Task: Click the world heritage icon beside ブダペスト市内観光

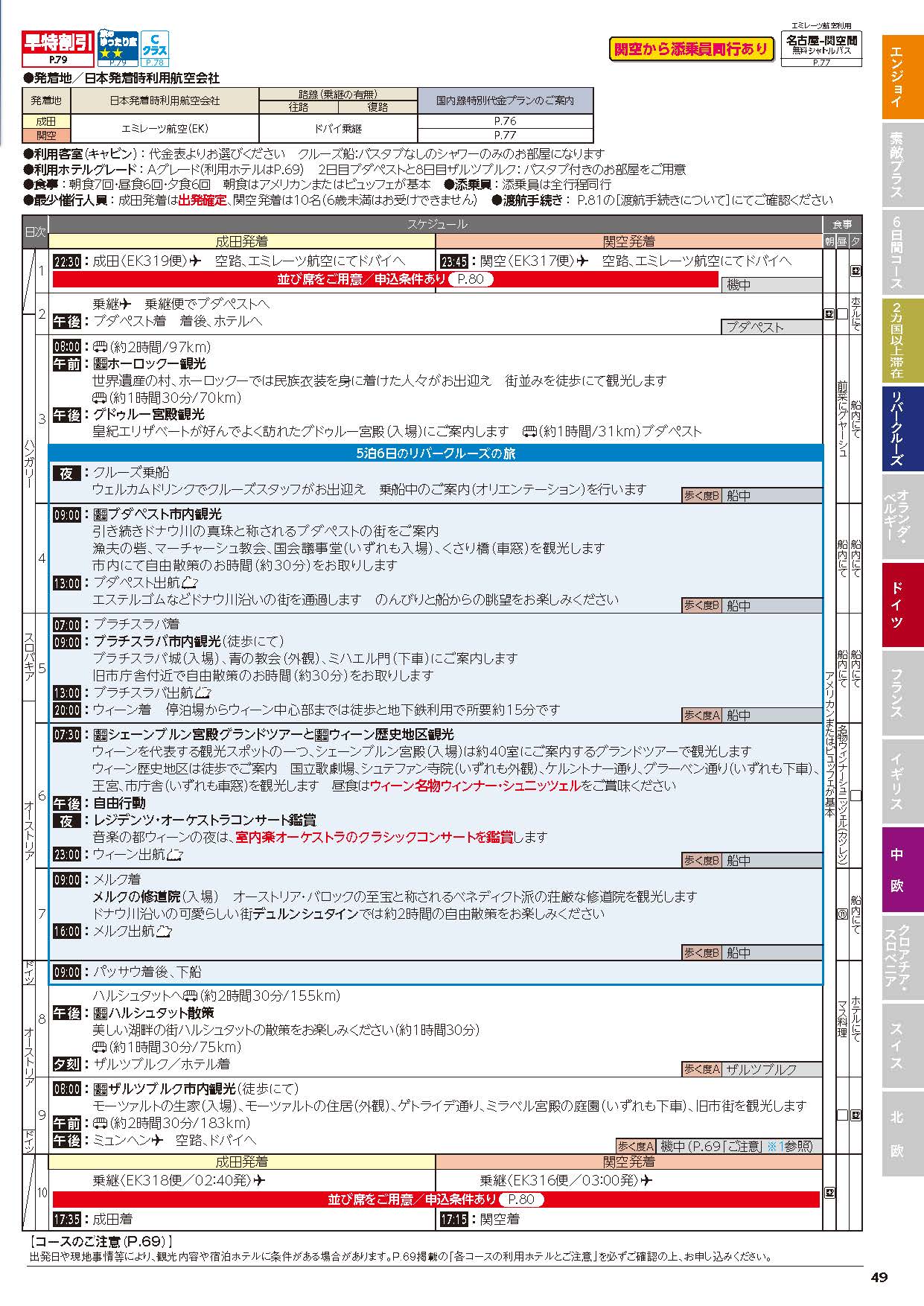Action: pos(100,515)
